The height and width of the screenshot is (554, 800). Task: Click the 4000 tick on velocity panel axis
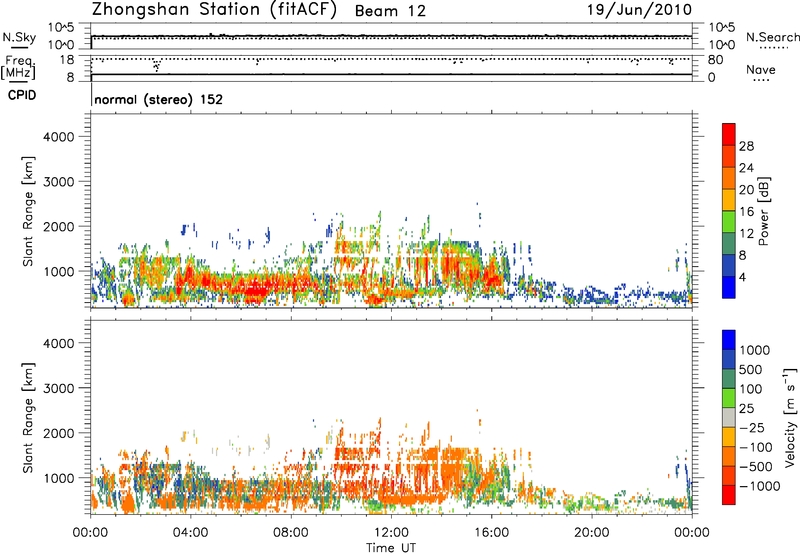[x=58, y=343]
